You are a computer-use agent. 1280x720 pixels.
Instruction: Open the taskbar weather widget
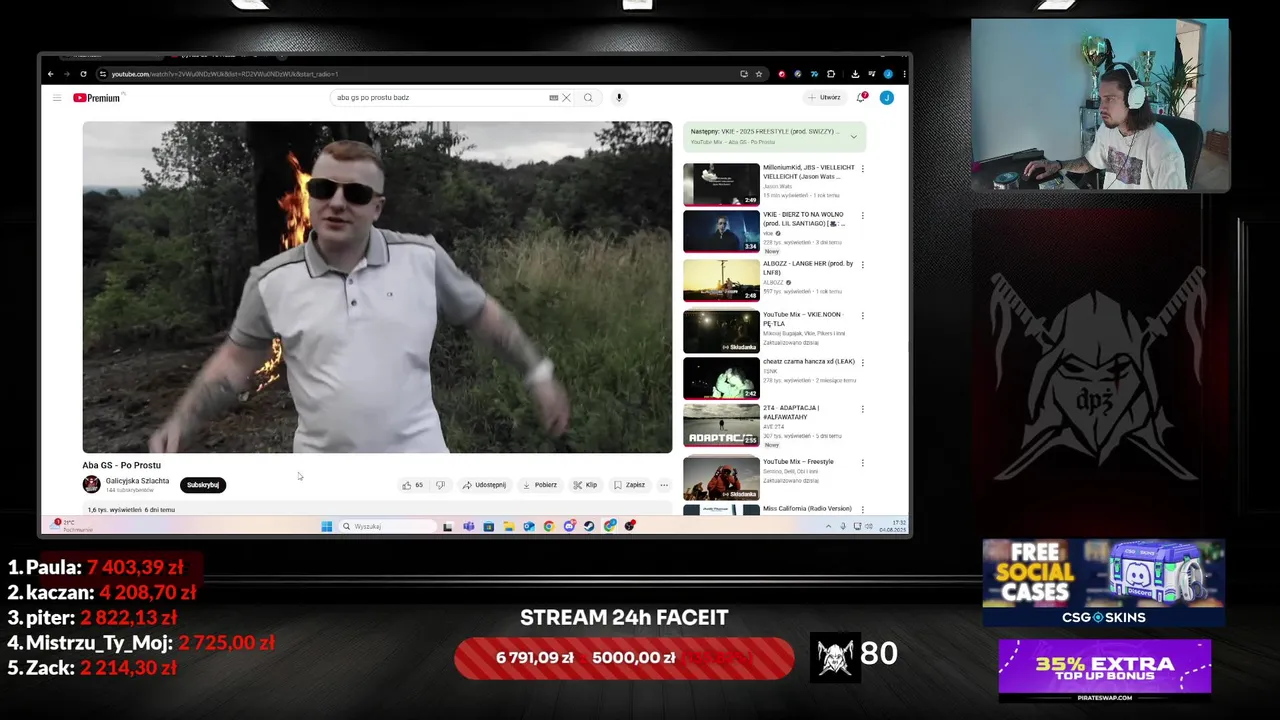click(70, 526)
